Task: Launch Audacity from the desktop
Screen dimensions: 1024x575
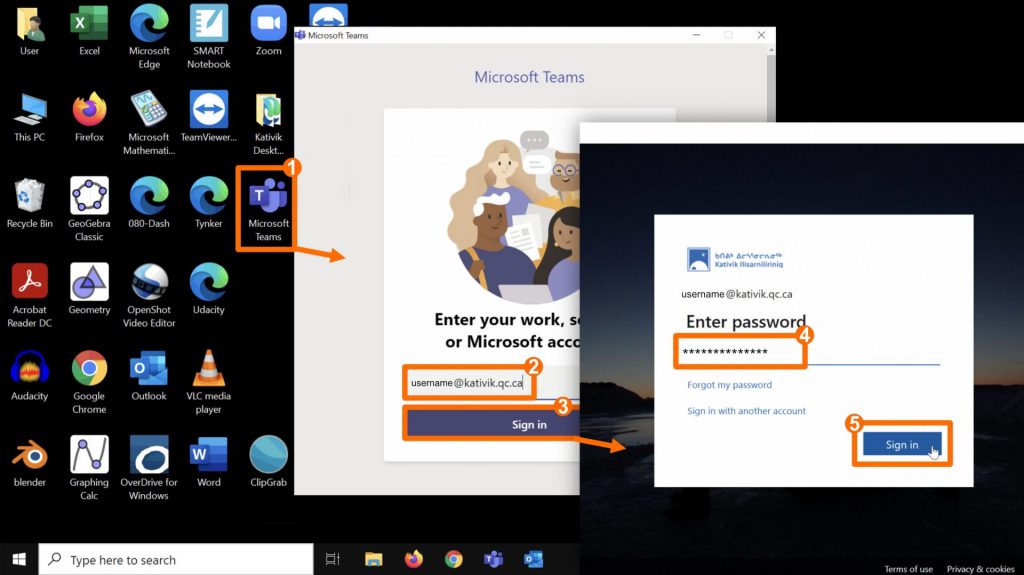Action: pyautogui.click(x=29, y=376)
